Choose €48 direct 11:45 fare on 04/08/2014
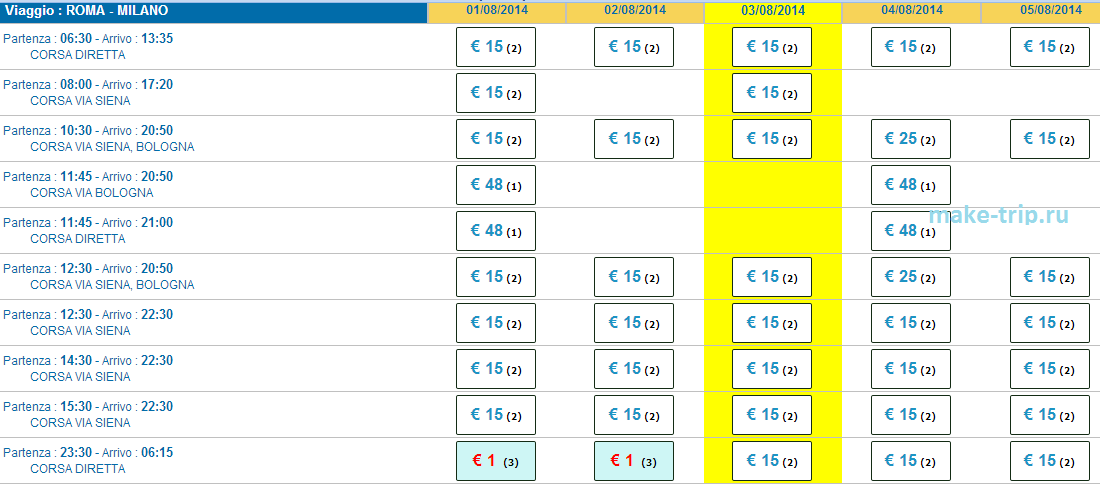 911,231
